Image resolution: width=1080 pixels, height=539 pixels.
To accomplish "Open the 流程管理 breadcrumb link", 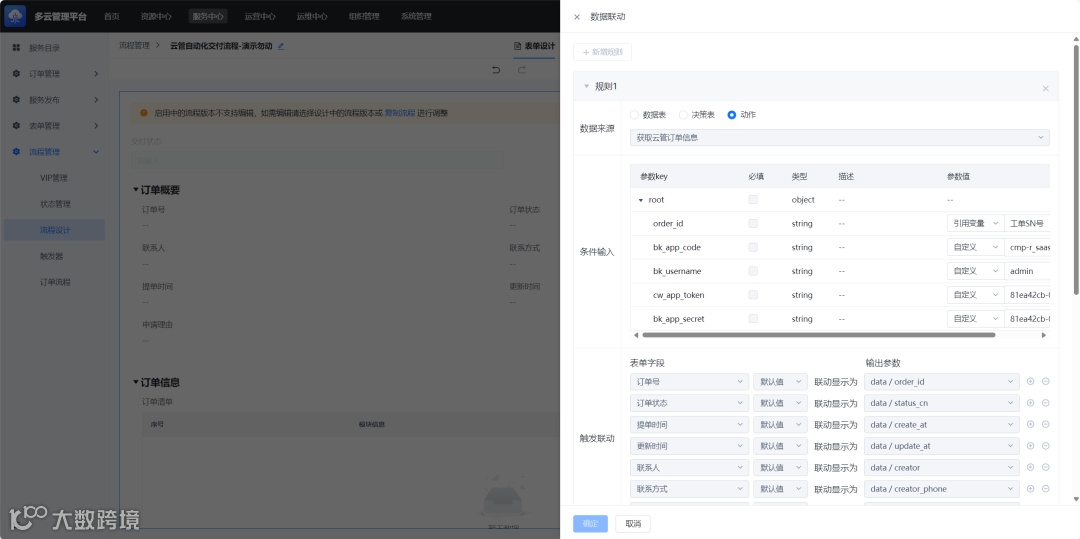I will click(x=134, y=46).
